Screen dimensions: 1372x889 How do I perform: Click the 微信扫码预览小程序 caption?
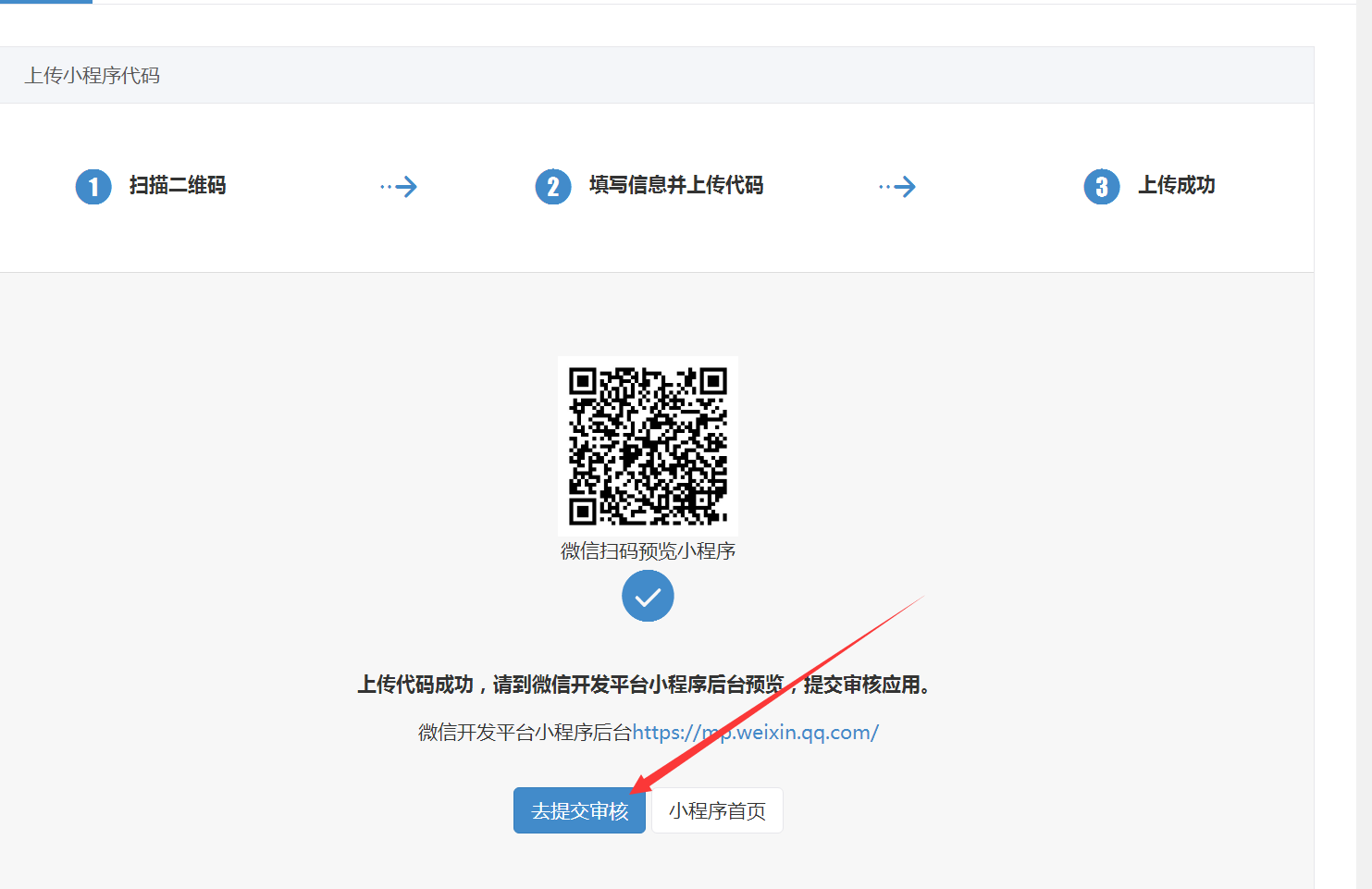648,551
